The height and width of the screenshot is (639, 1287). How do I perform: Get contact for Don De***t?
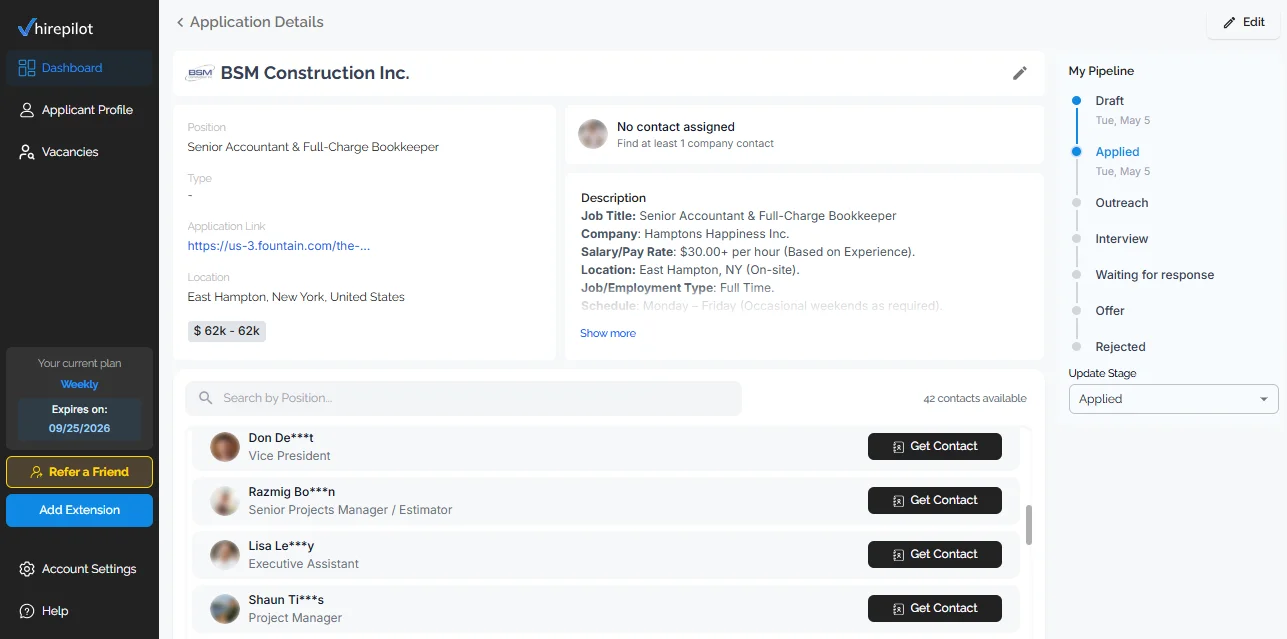[x=935, y=446]
